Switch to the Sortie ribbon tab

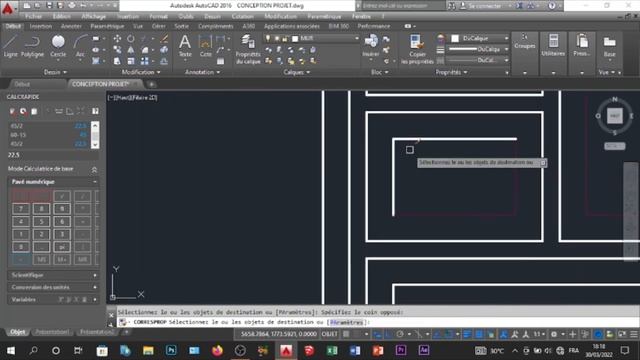coord(182,26)
